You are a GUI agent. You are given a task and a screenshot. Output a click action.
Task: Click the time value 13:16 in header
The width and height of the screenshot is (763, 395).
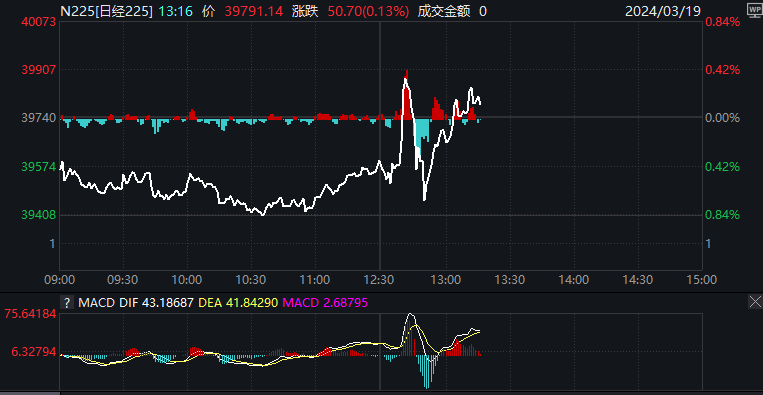click(x=177, y=11)
